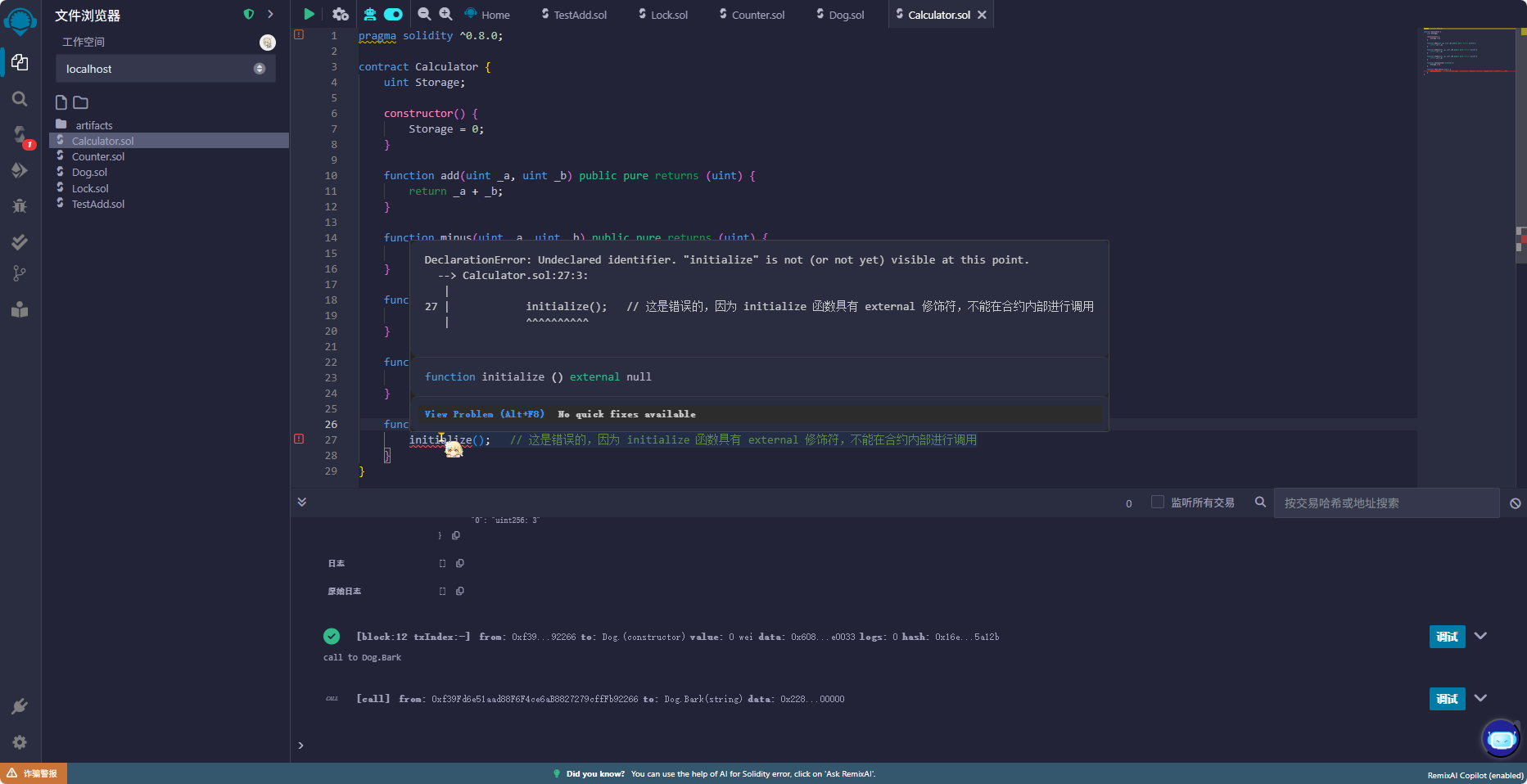The width and height of the screenshot is (1527, 784).
Task: Click the 调试 button for Dog.Bark call
Action: (x=1447, y=699)
